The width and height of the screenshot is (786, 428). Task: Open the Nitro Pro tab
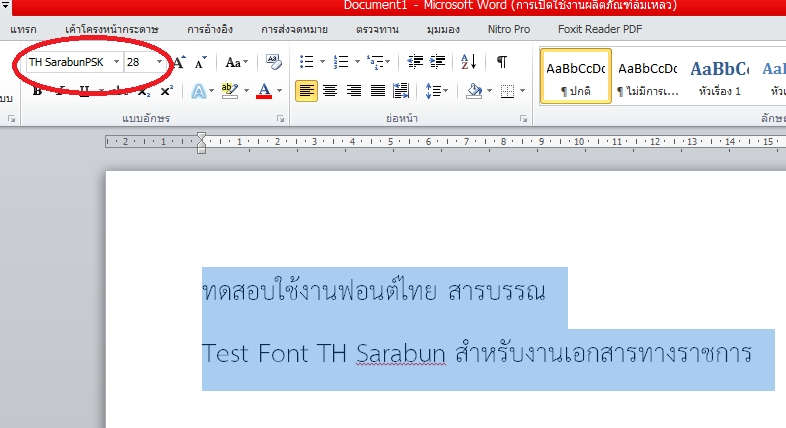[x=509, y=30]
